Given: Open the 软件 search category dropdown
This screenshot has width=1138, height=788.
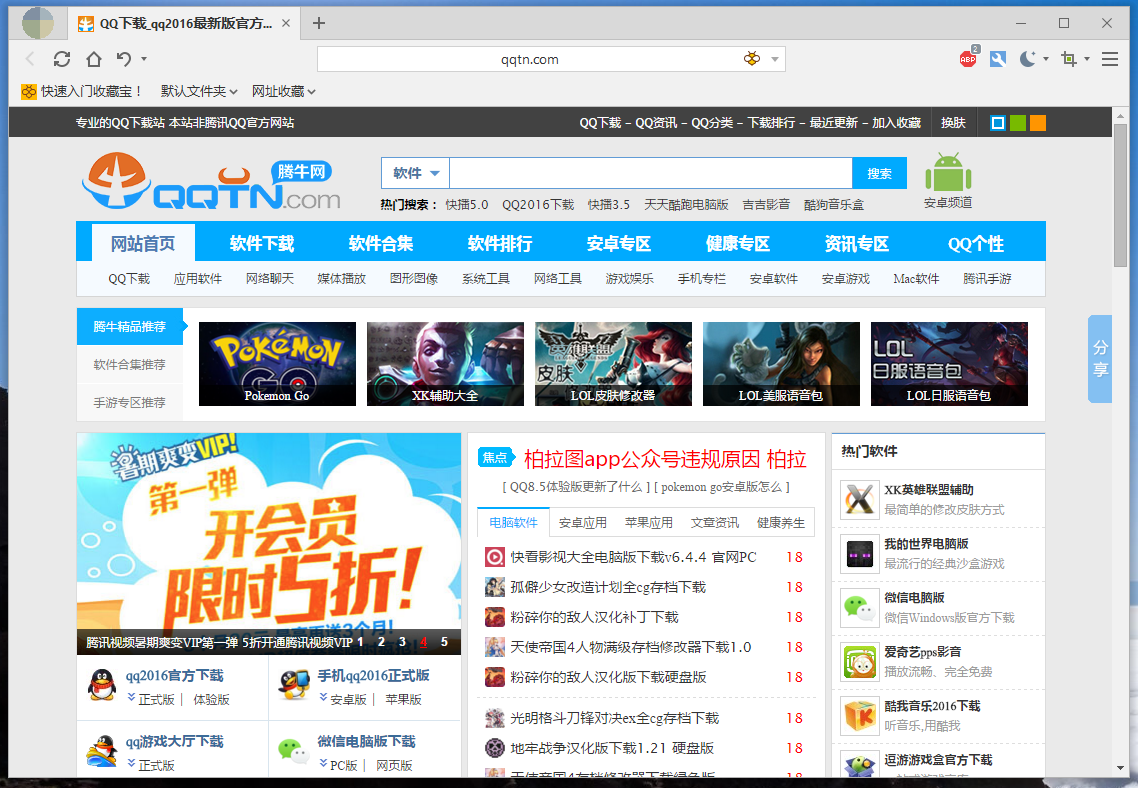Looking at the screenshot, I should coord(415,173).
